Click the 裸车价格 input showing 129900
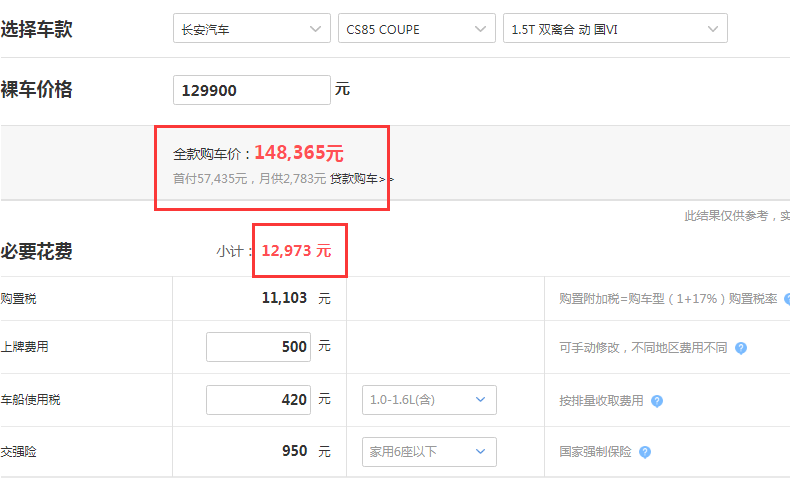Image resolution: width=790 pixels, height=478 pixels. click(252, 90)
